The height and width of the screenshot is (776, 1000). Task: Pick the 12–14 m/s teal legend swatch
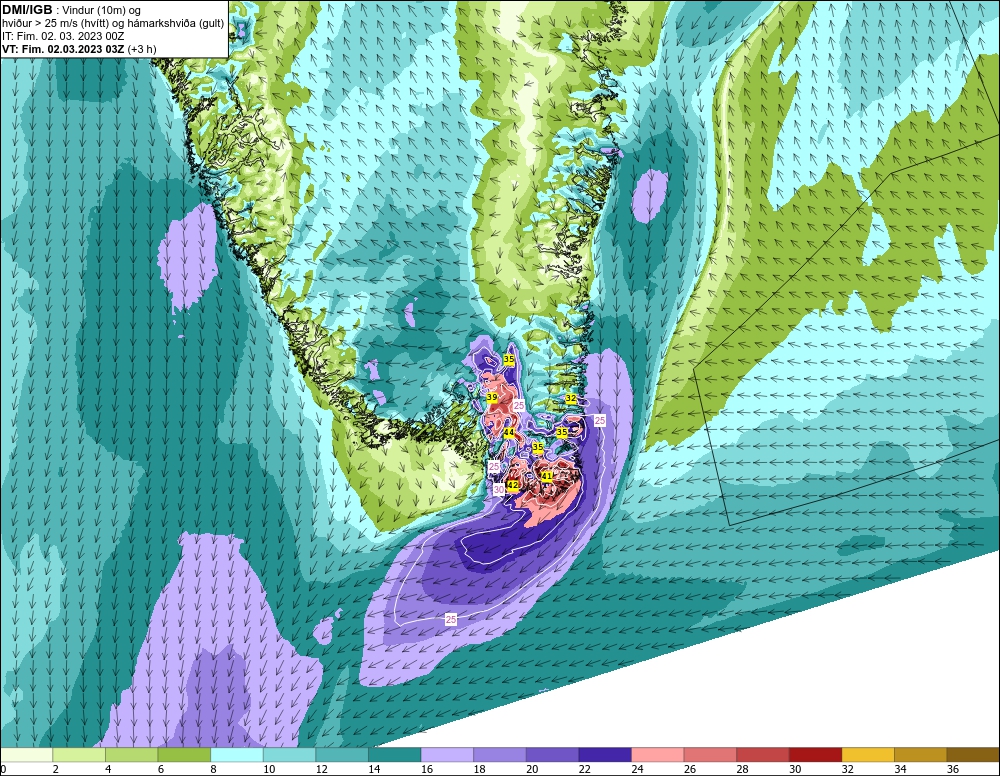[342, 755]
